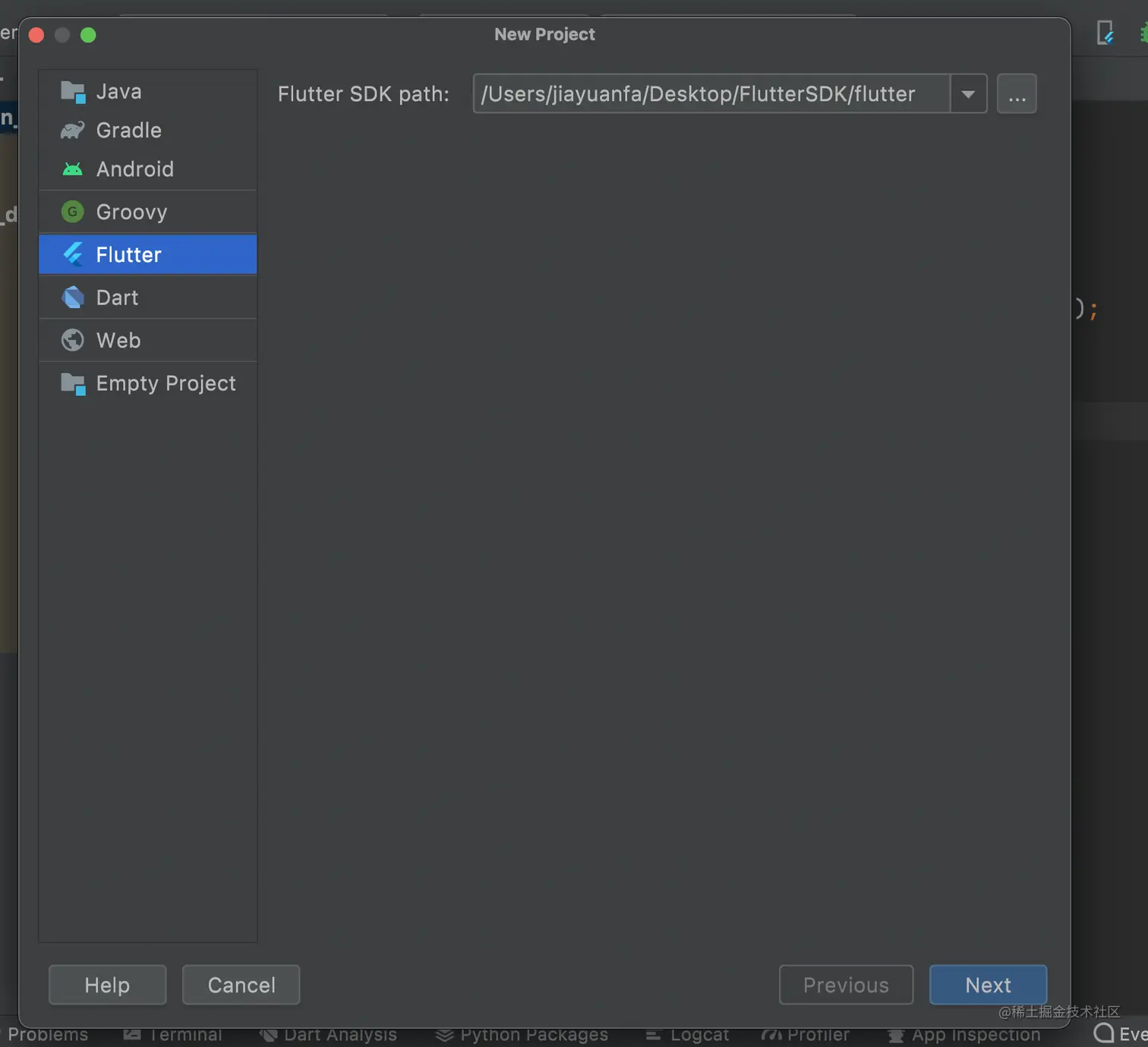This screenshot has height=1047, width=1148.
Task: Choose Empty Project in the list
Action: tap(148, 383)
